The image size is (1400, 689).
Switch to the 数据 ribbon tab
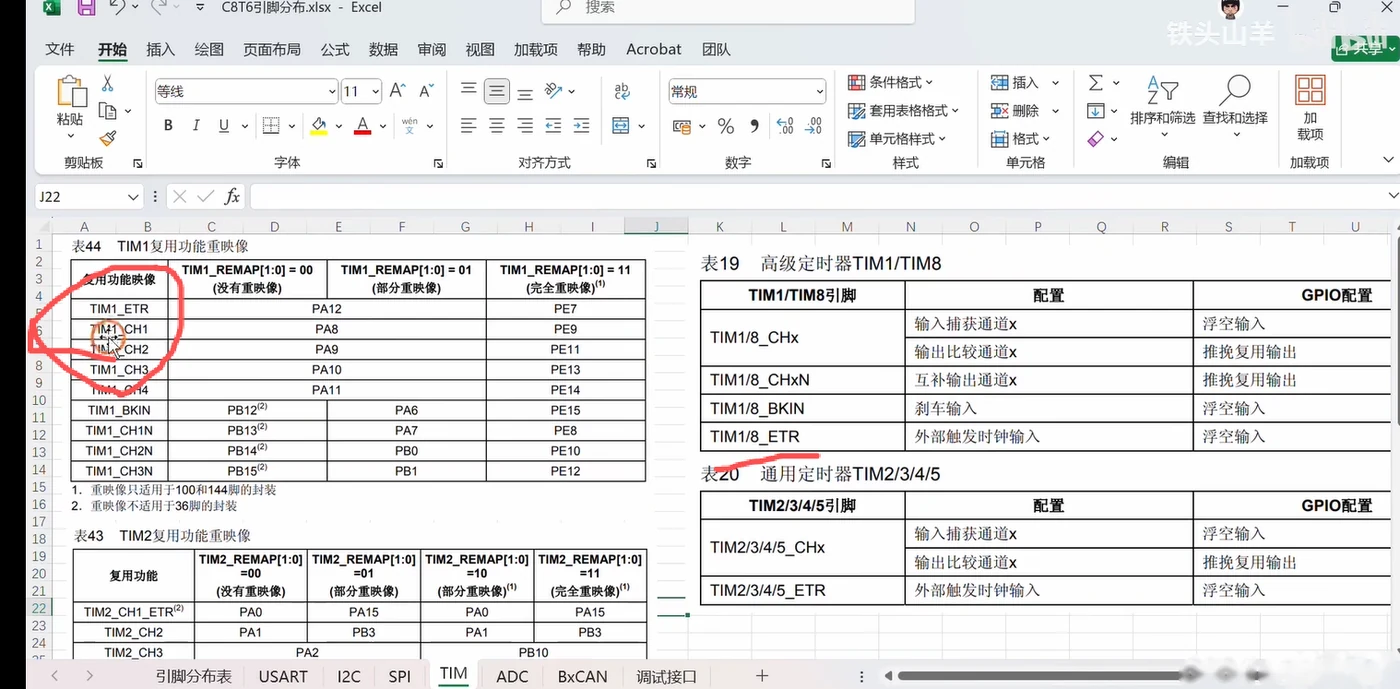pos(383,49)
